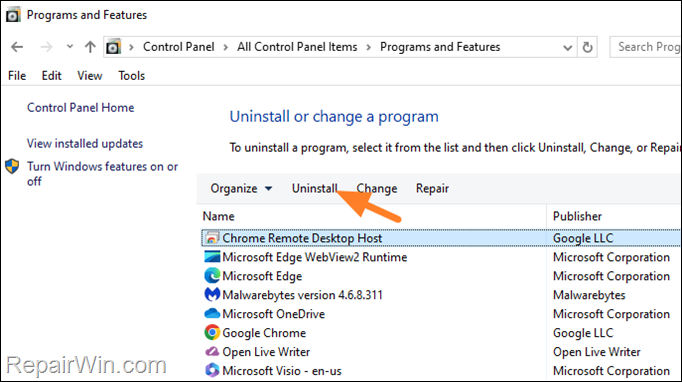Click the All Control Panel Items breadcrumb
Screen dimensions: 682x382
click(297, 47)
